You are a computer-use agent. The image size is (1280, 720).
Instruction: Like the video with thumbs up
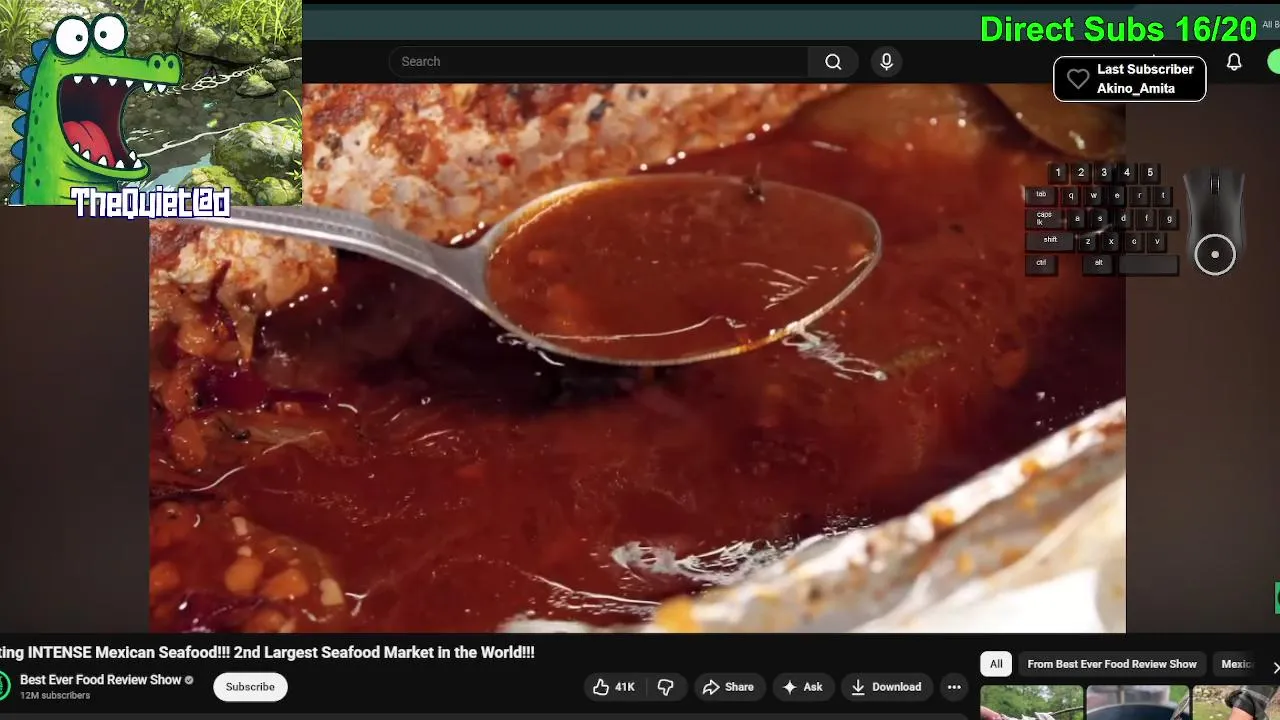tap(613, 687)
